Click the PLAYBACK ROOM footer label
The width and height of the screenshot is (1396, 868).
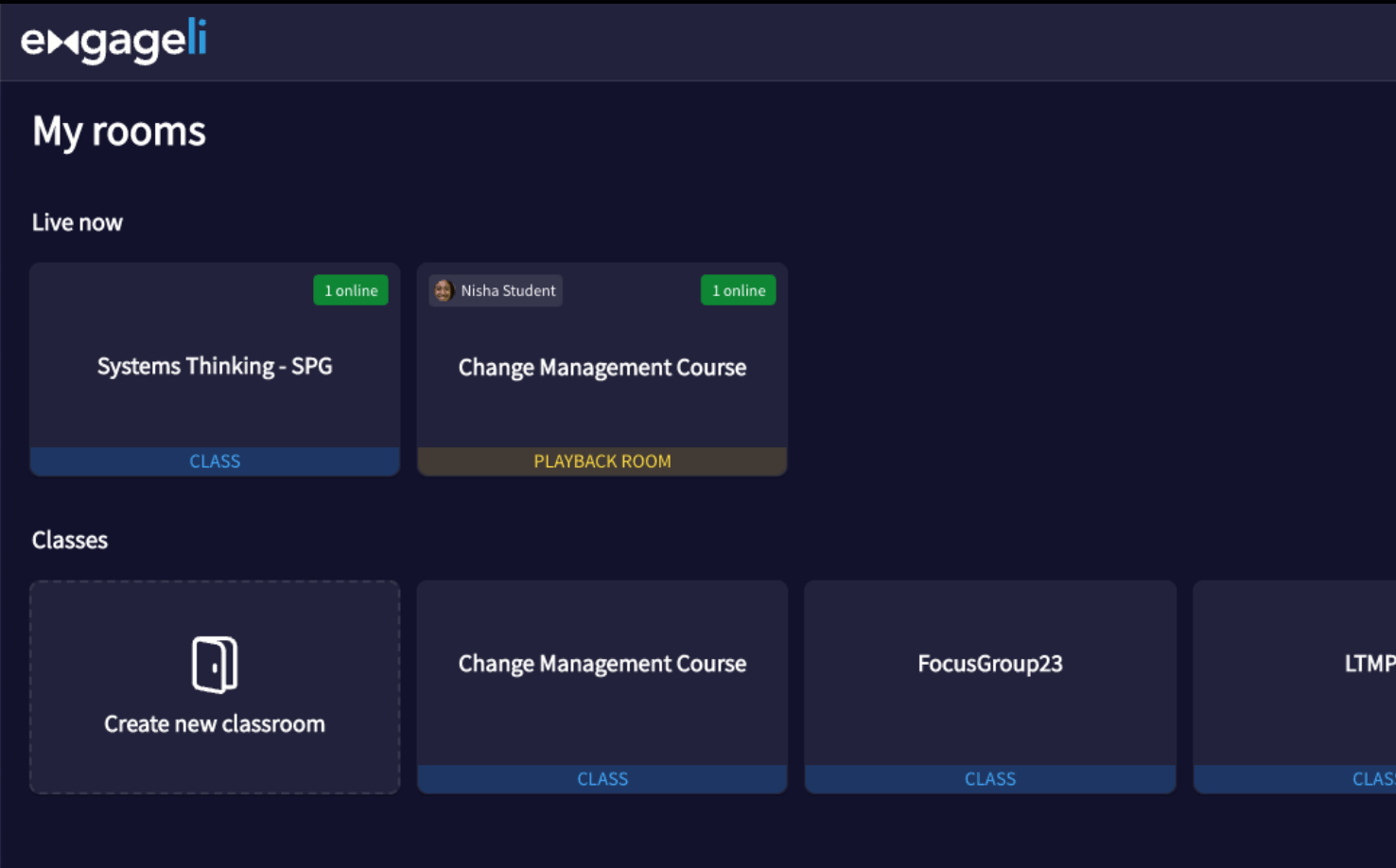pos(602,461)
